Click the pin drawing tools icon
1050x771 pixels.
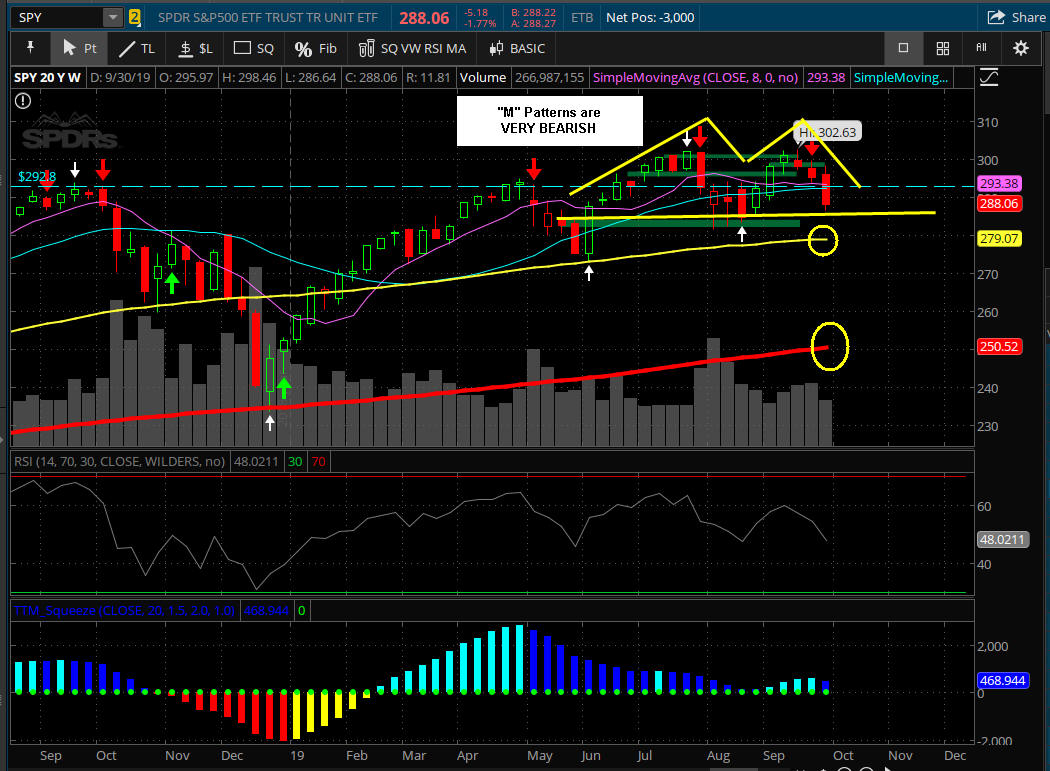click(31, 48)
